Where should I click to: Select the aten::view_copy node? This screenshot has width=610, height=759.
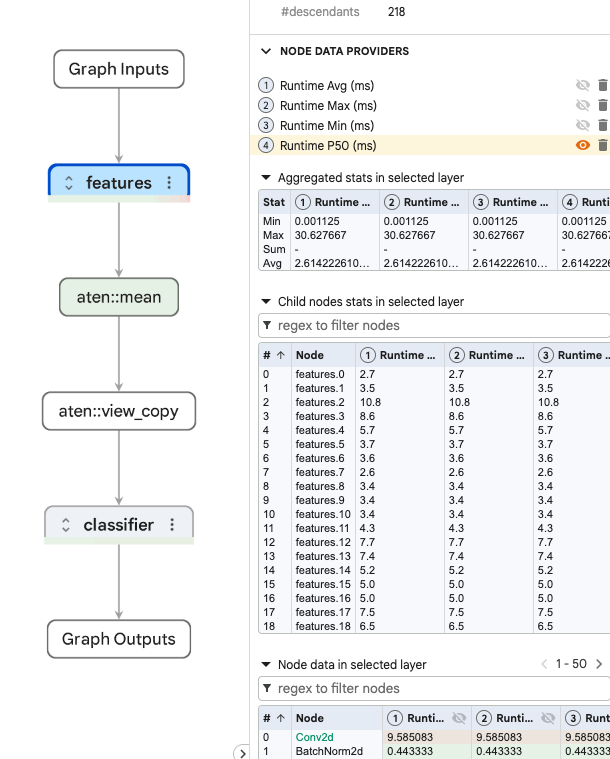coord(119,411)
